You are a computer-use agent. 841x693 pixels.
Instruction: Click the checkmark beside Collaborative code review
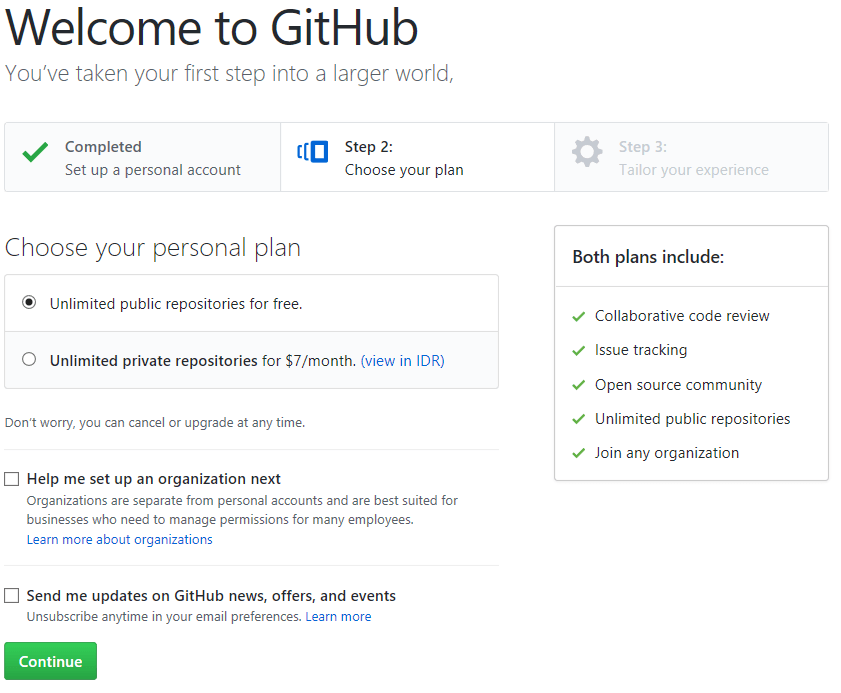[x=579, y=315]
